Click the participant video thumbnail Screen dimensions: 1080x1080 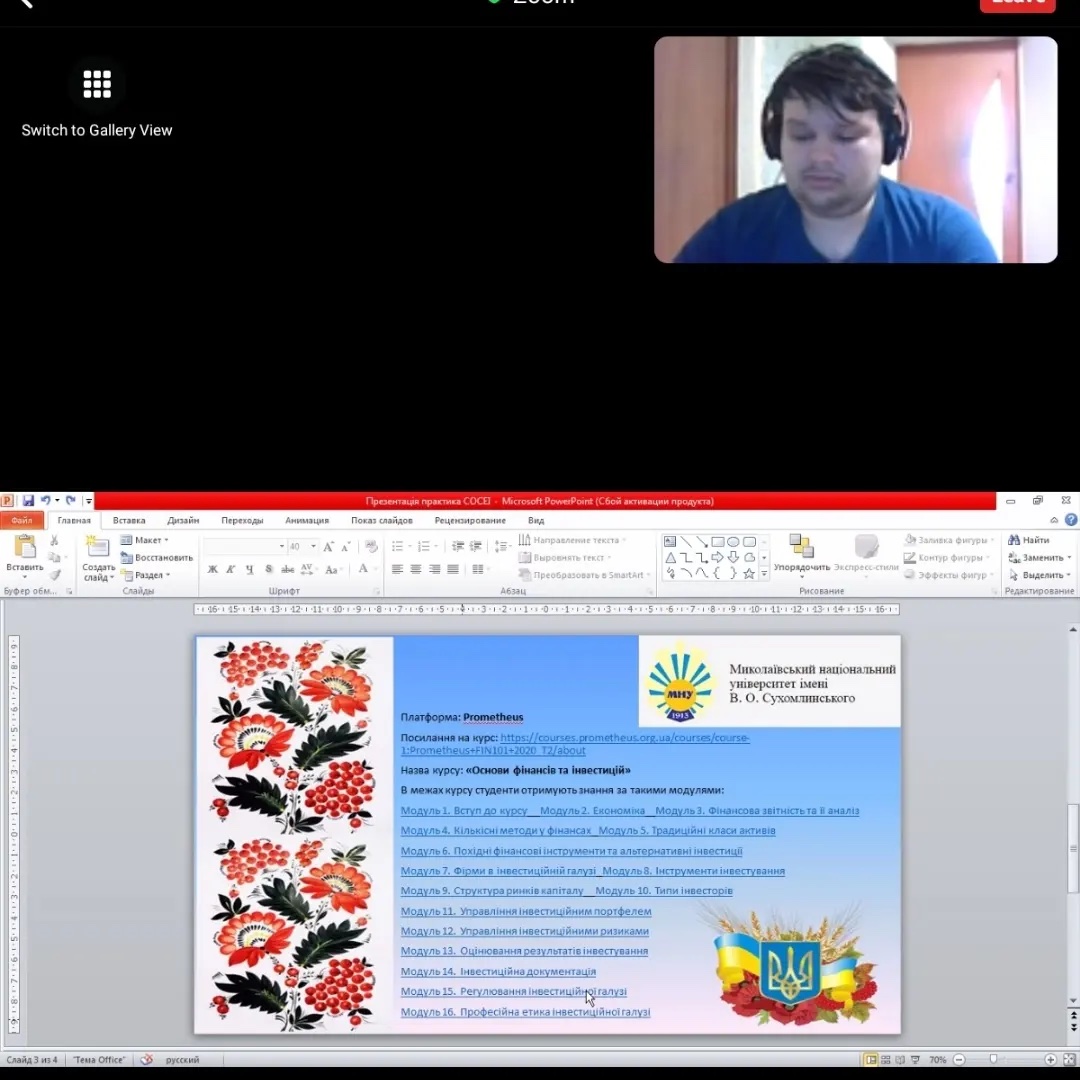pyautogui.click(x=855, y=150)
